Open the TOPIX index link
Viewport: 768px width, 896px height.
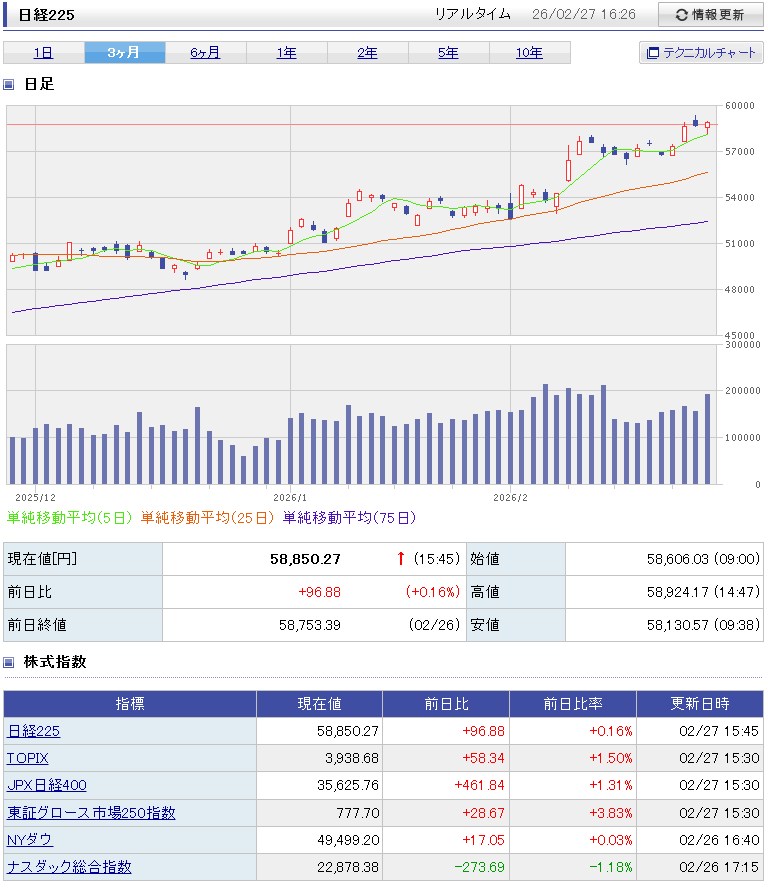point(28,758)
